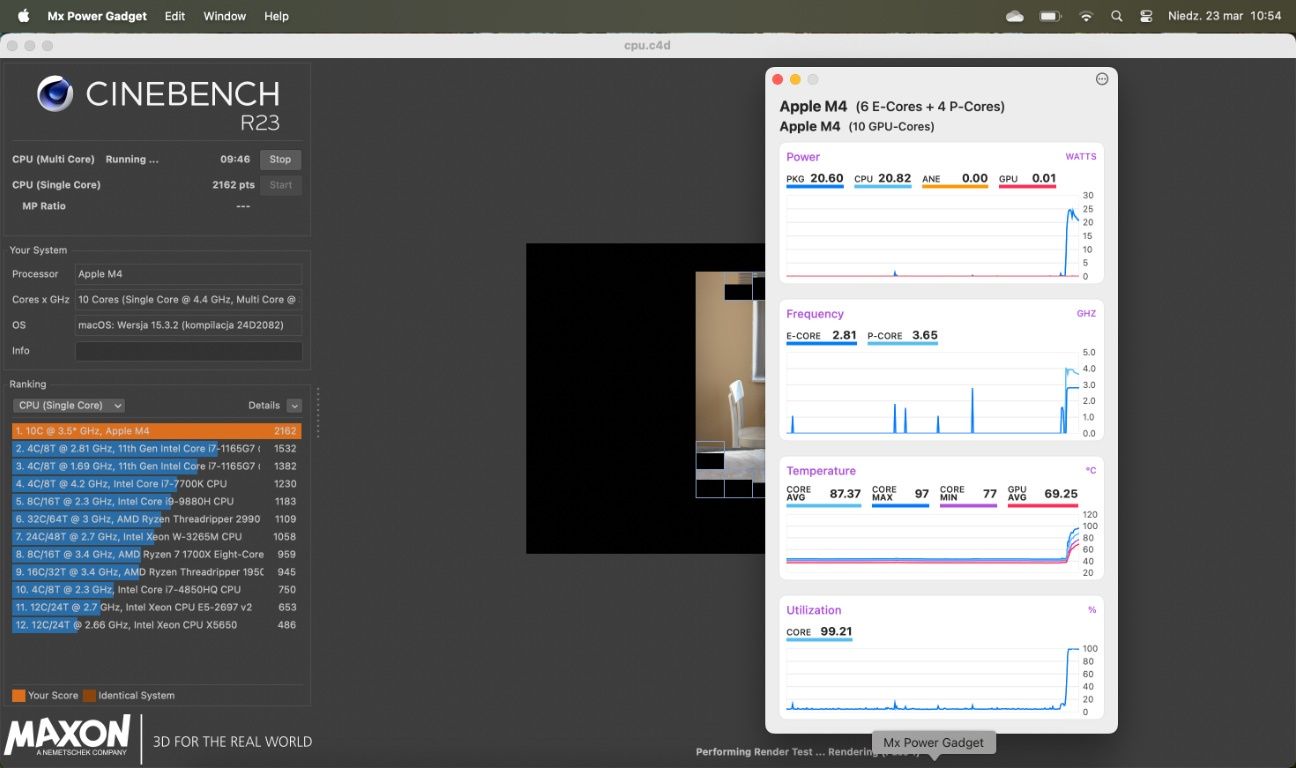The height and width of the screenshot is (768, 1296).
Task: Click the Identical System legend swatch
Action: (x=89, y=695)
